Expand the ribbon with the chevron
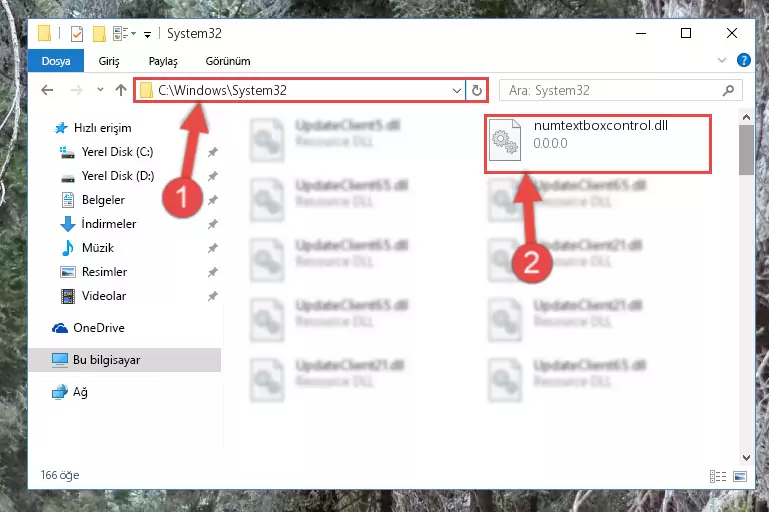Viewport: 769px width, 512px height. (x=722, y=60)
